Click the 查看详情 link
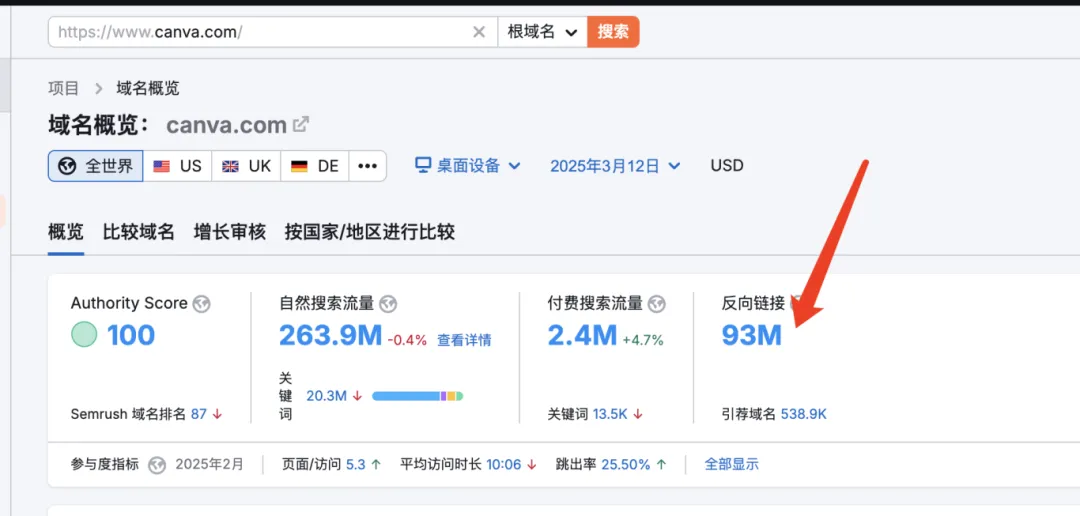The image size is (1080, 516). click(464, 340)
